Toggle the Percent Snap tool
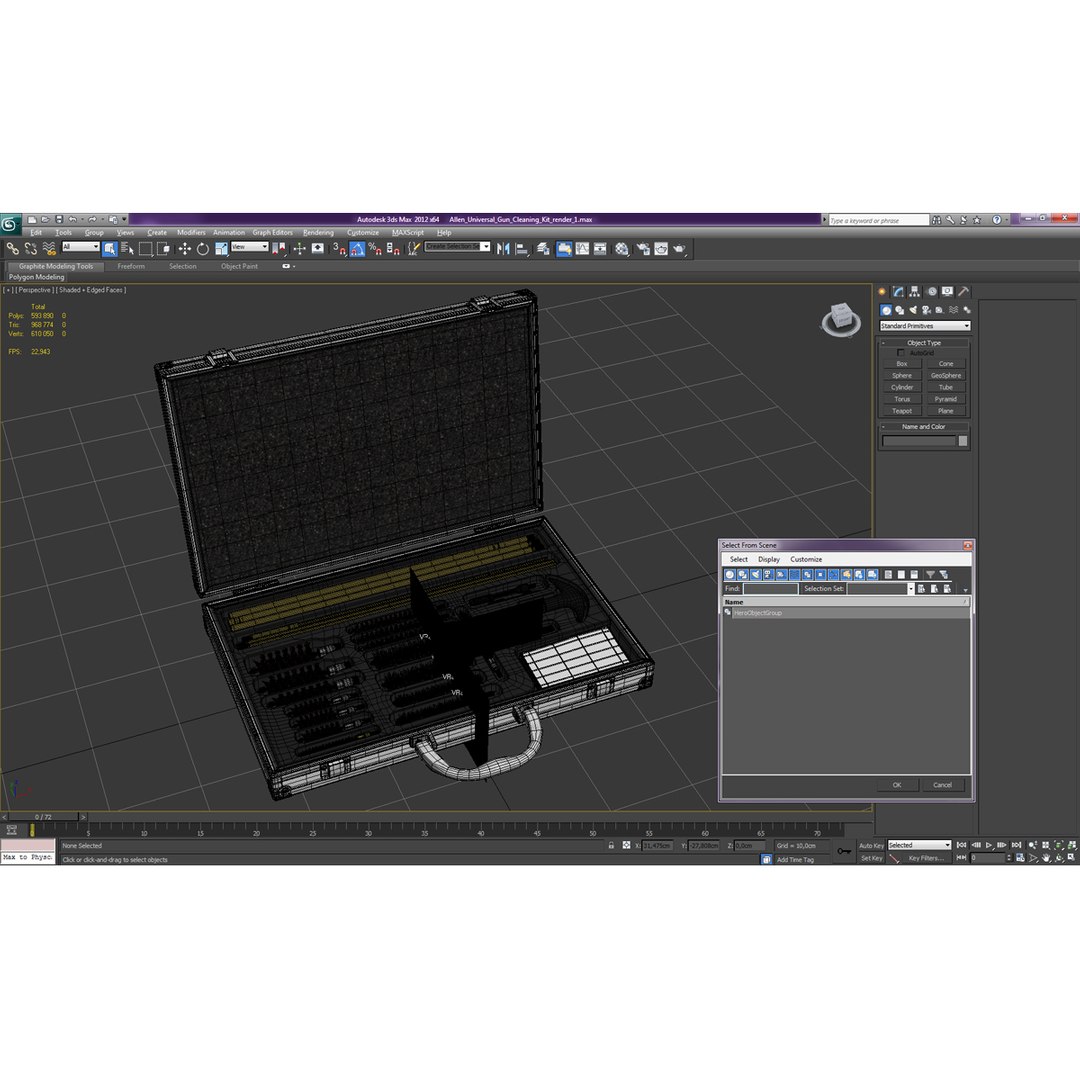Image resolution: width=1080 pixels, height=1080 pixels. [x=375, y=249]
